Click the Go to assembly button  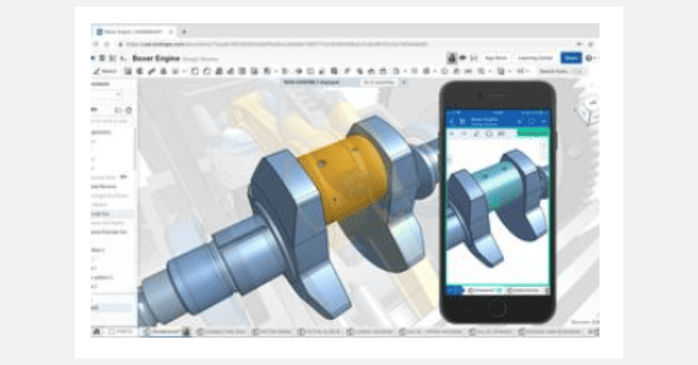tap(379, 82)
